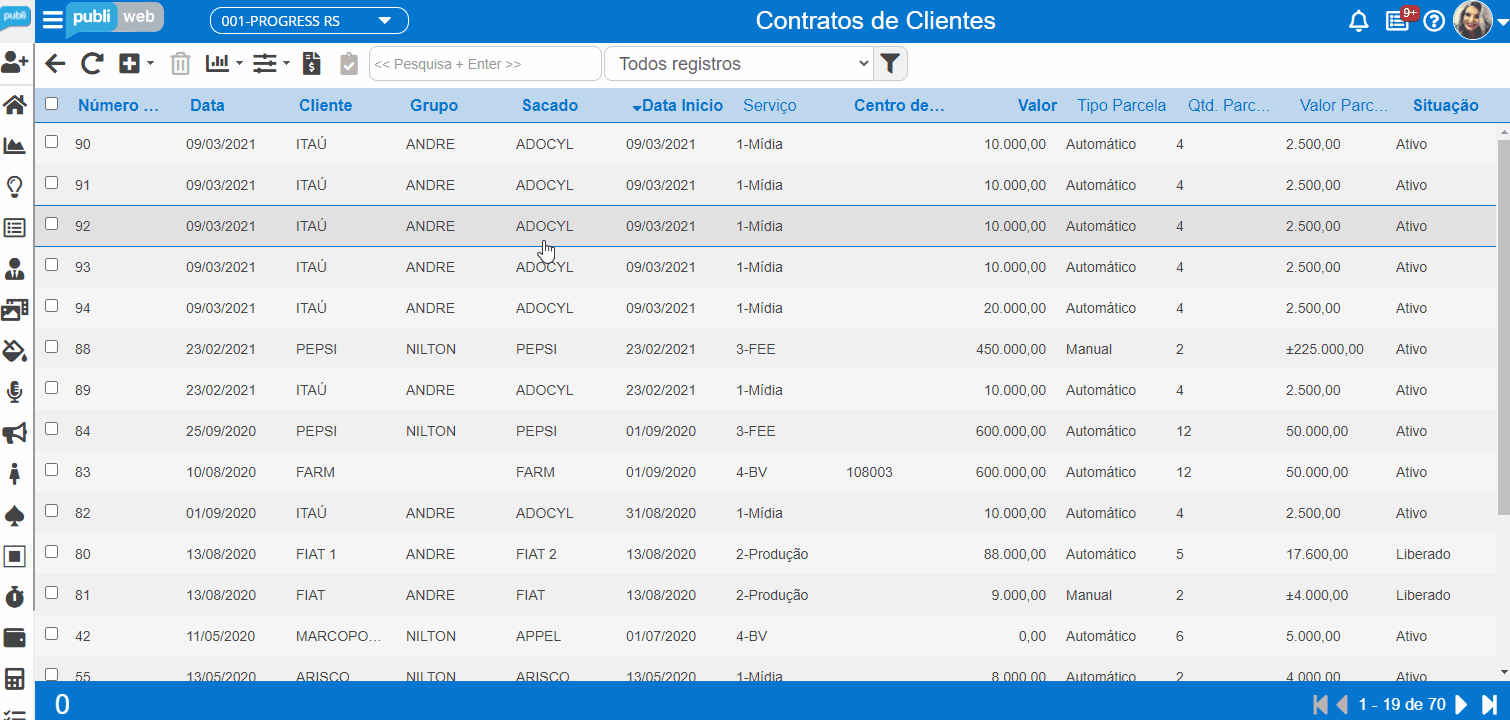Jump to the last page
Image resolution: width=1510 pixels, height=720 pixels.
[x=1489, y=704]
